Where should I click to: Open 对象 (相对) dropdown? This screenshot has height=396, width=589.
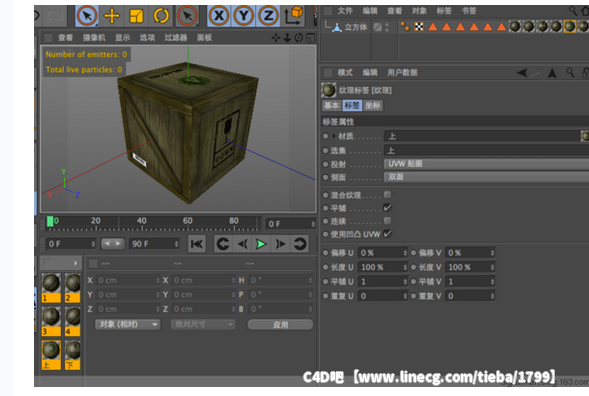128,324
